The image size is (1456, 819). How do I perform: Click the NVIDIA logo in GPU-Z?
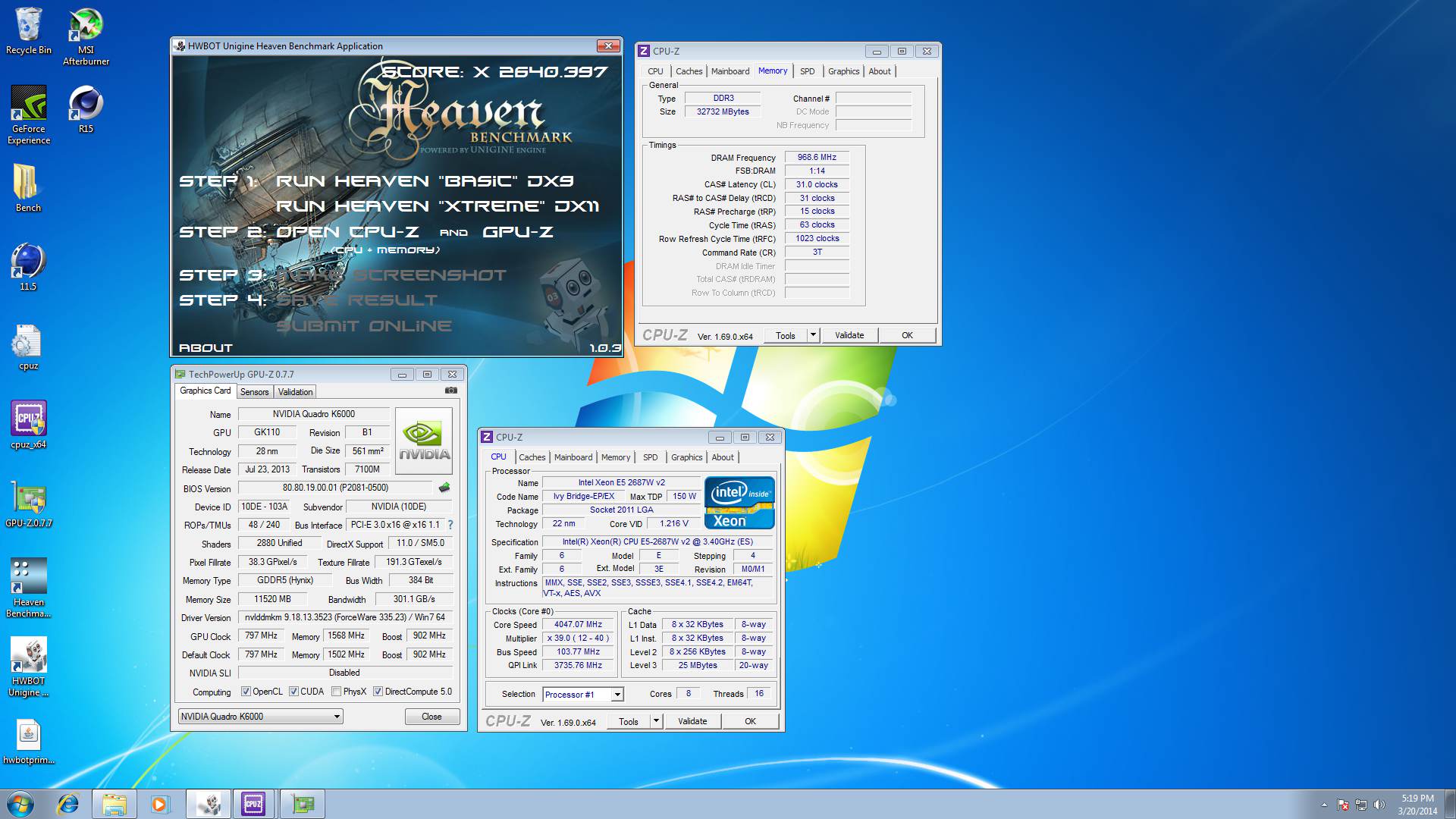pos(424,441)
